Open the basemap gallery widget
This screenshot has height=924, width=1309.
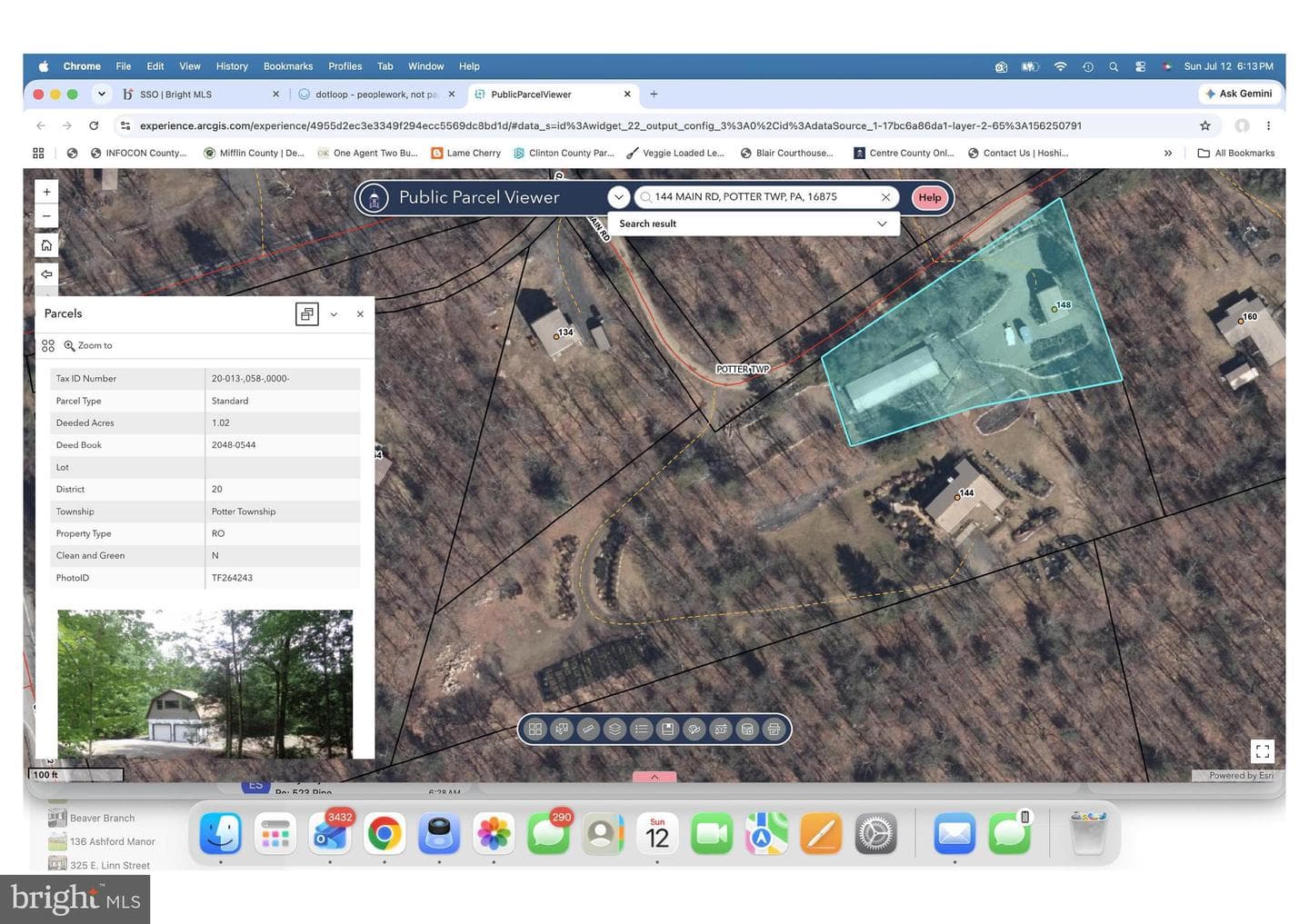coord(535,729)
